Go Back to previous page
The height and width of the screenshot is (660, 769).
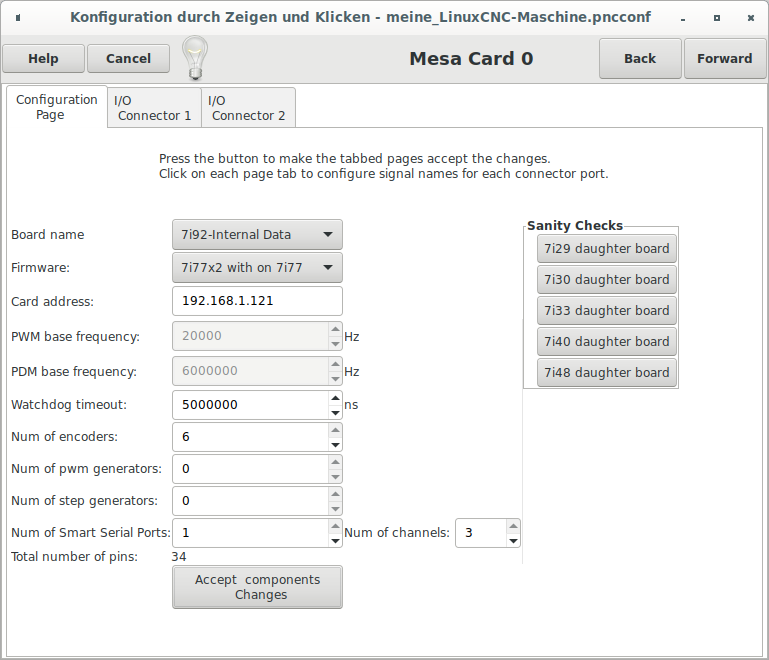click(640, 58)
